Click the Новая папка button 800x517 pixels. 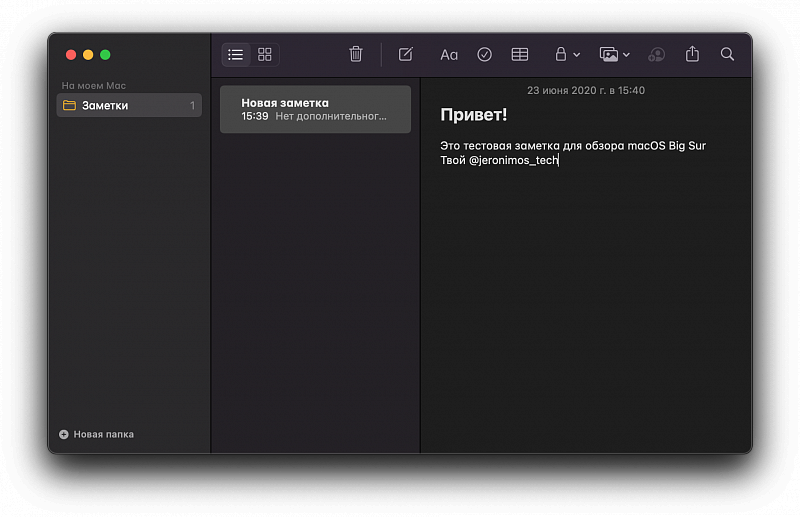click(x=97, y=434)
